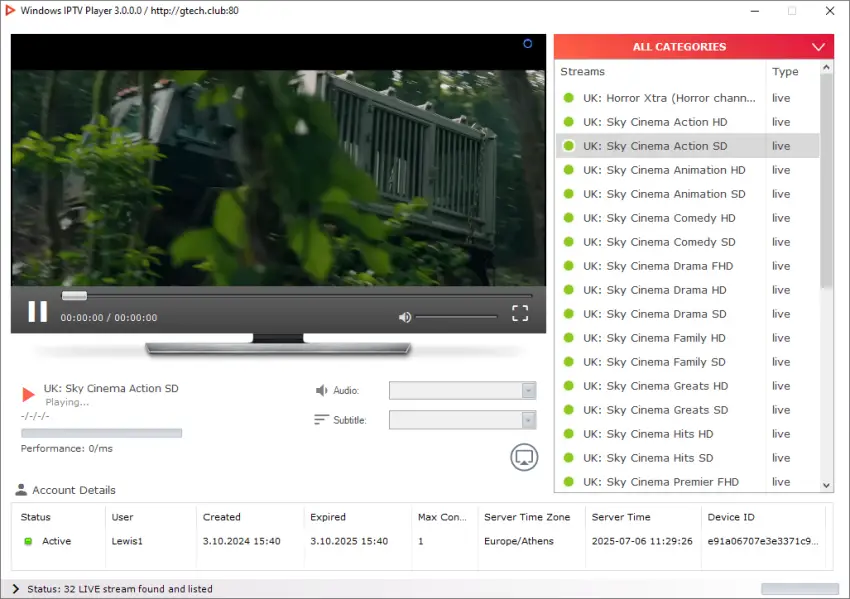
Task: Open the Audio track dropdown
Action: click(x=462, y=390)
